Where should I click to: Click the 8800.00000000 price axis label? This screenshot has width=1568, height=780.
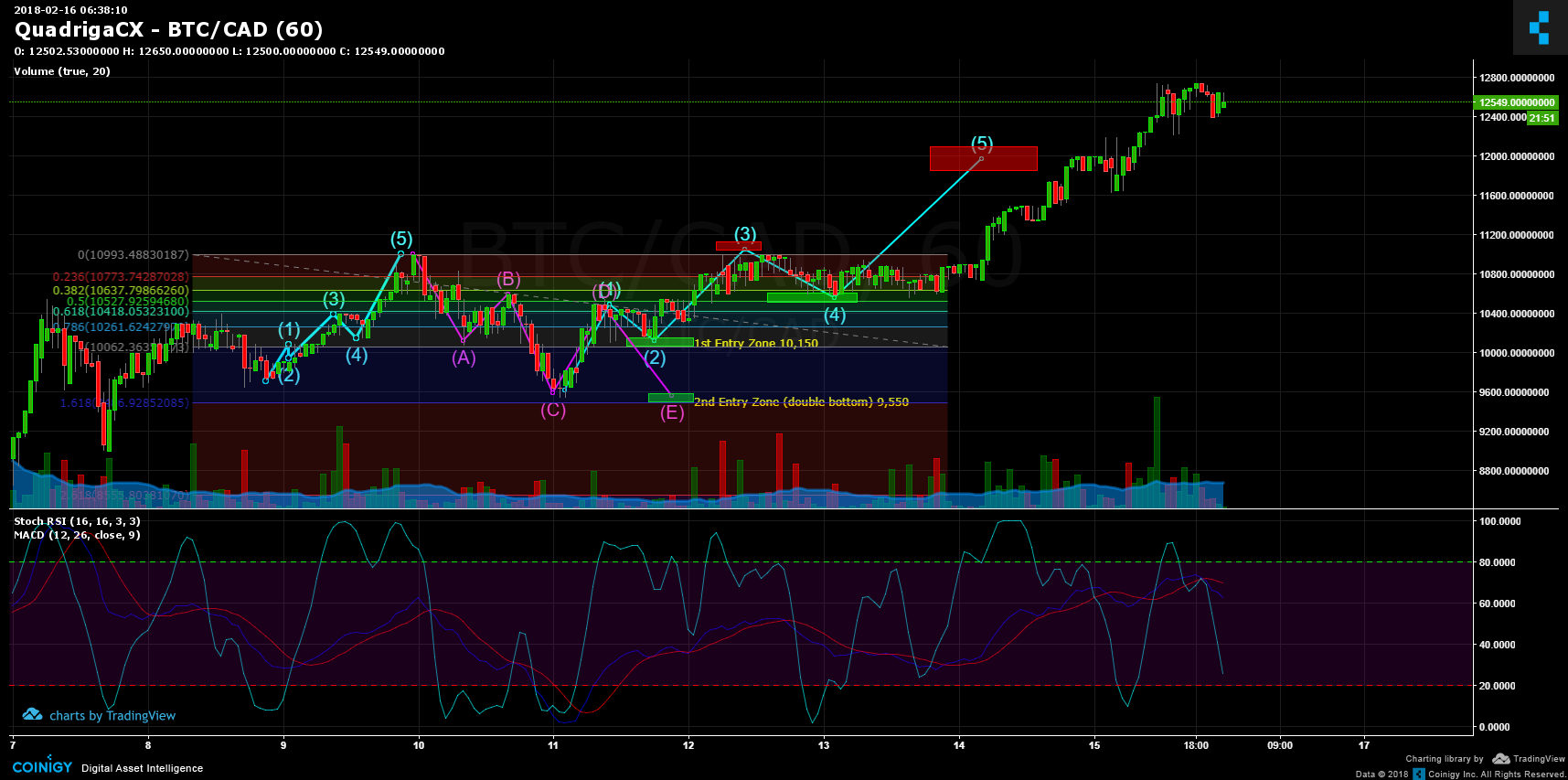[1514, 471]
